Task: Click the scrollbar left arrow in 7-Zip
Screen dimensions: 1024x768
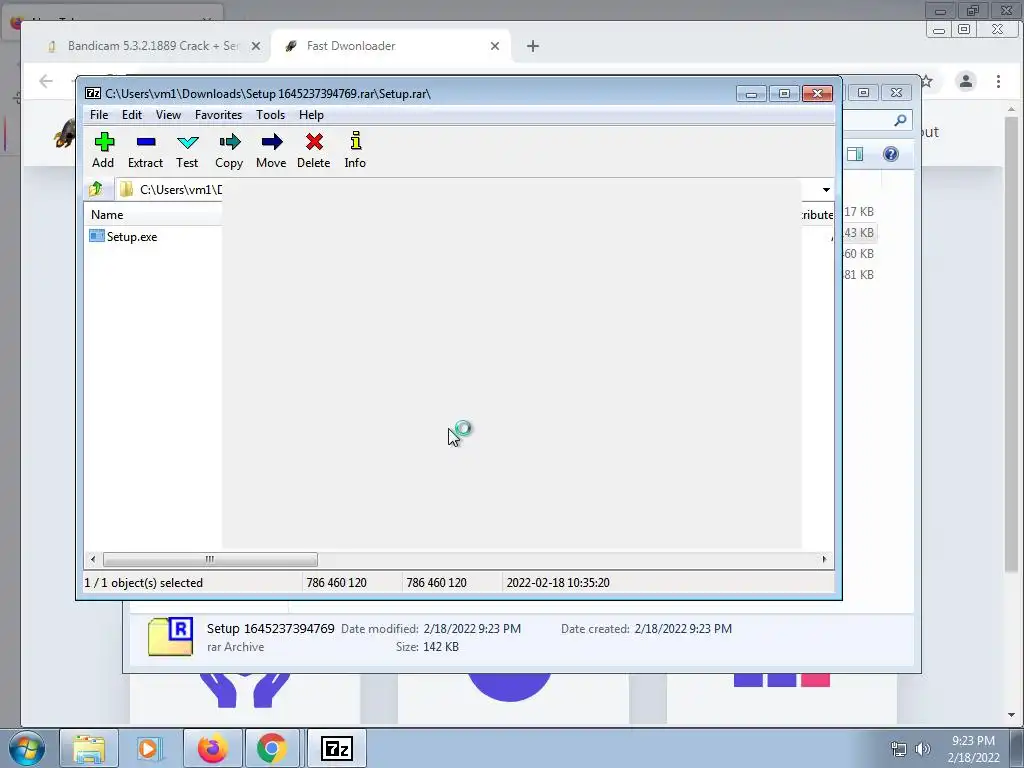Action: coord(93,560)
